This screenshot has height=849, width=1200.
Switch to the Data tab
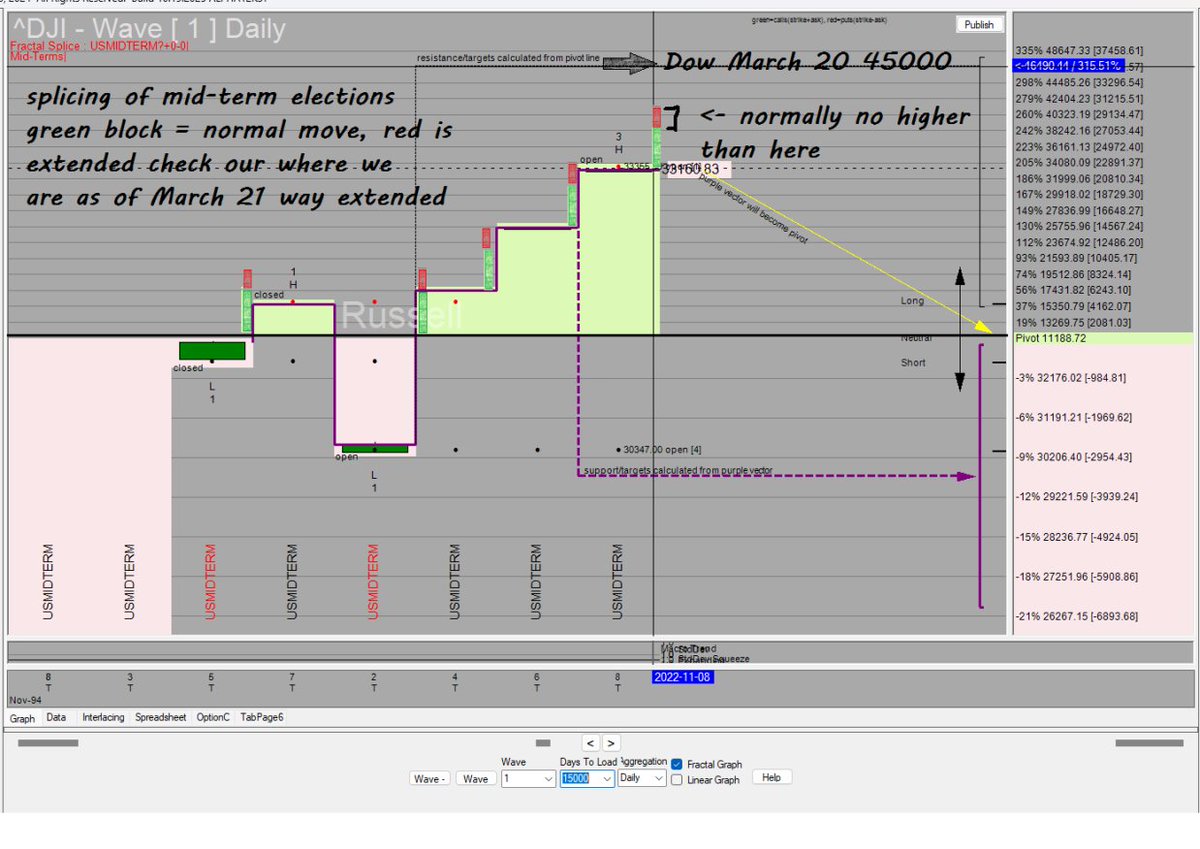[56, 717]
